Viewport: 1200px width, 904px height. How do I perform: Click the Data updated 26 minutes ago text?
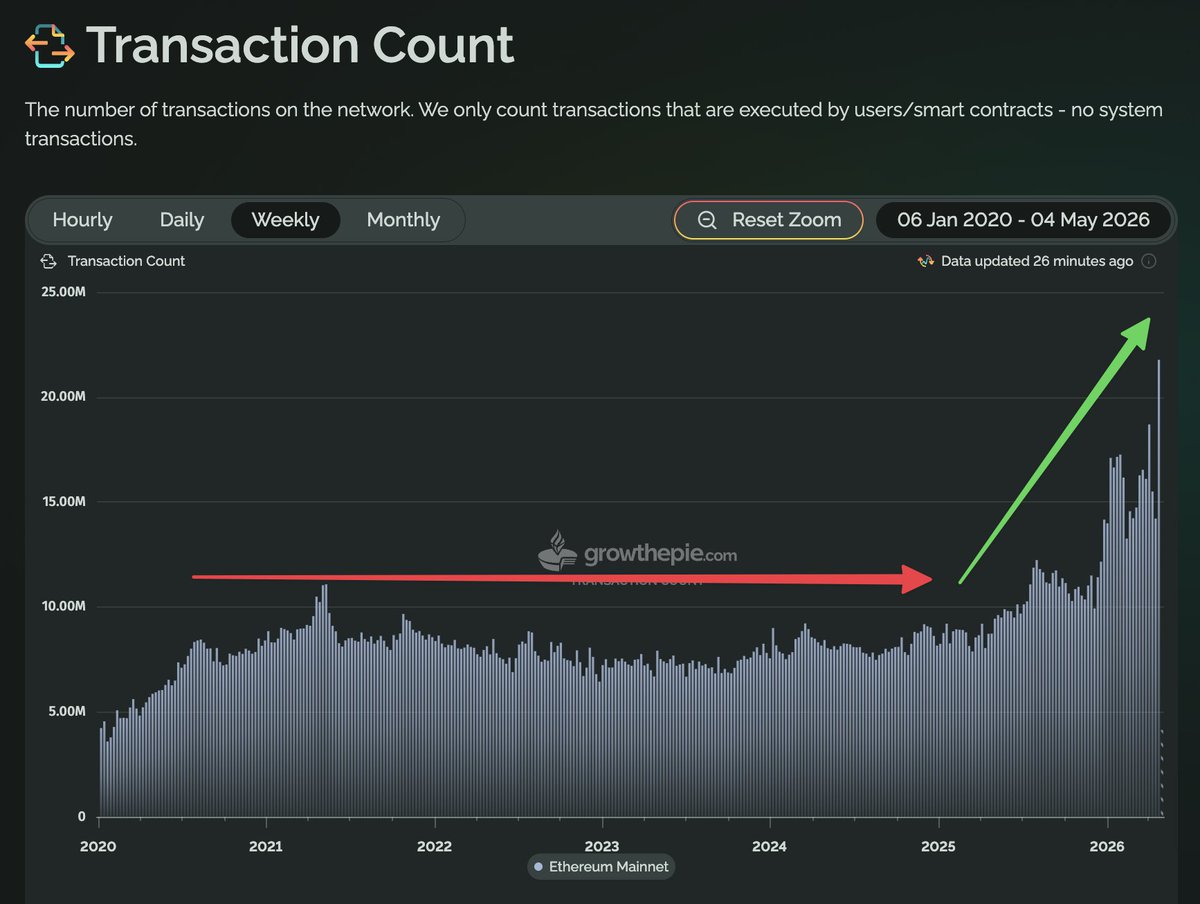coord(1037,261)
